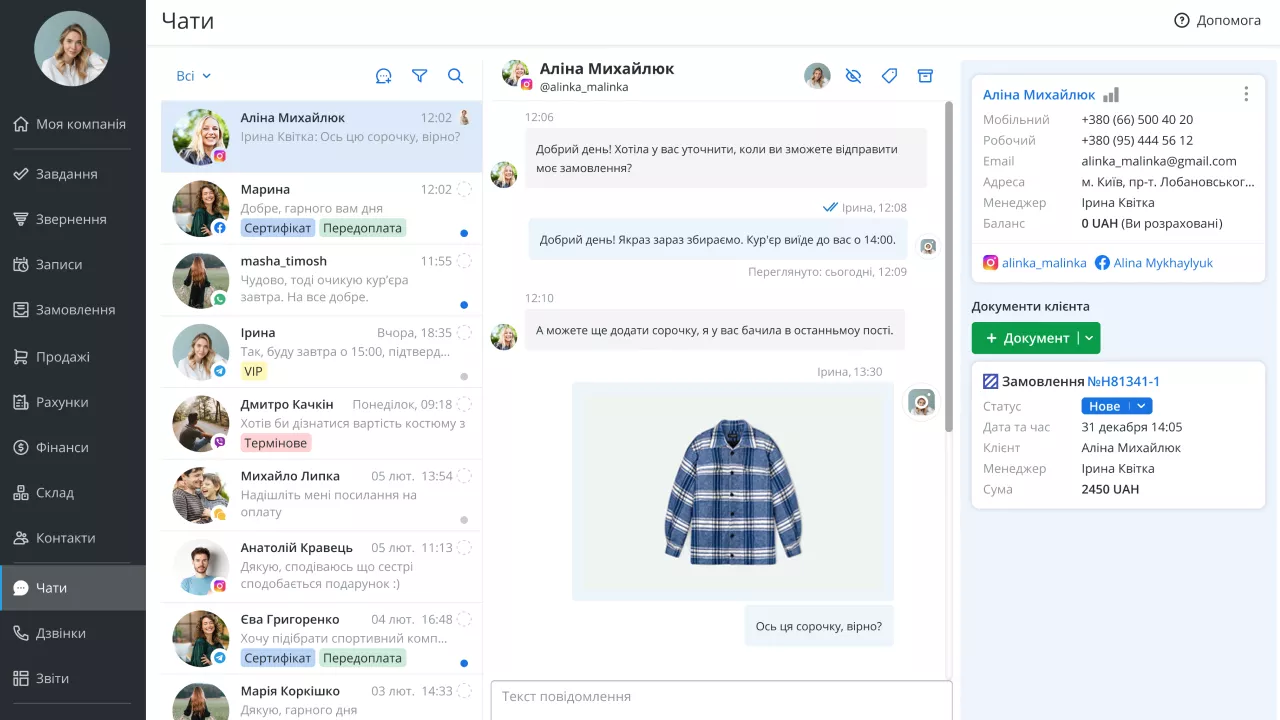
Task: Click the Сертифікат tag on Марина chat
Action: pyautogui.click(x=278, y=228)
